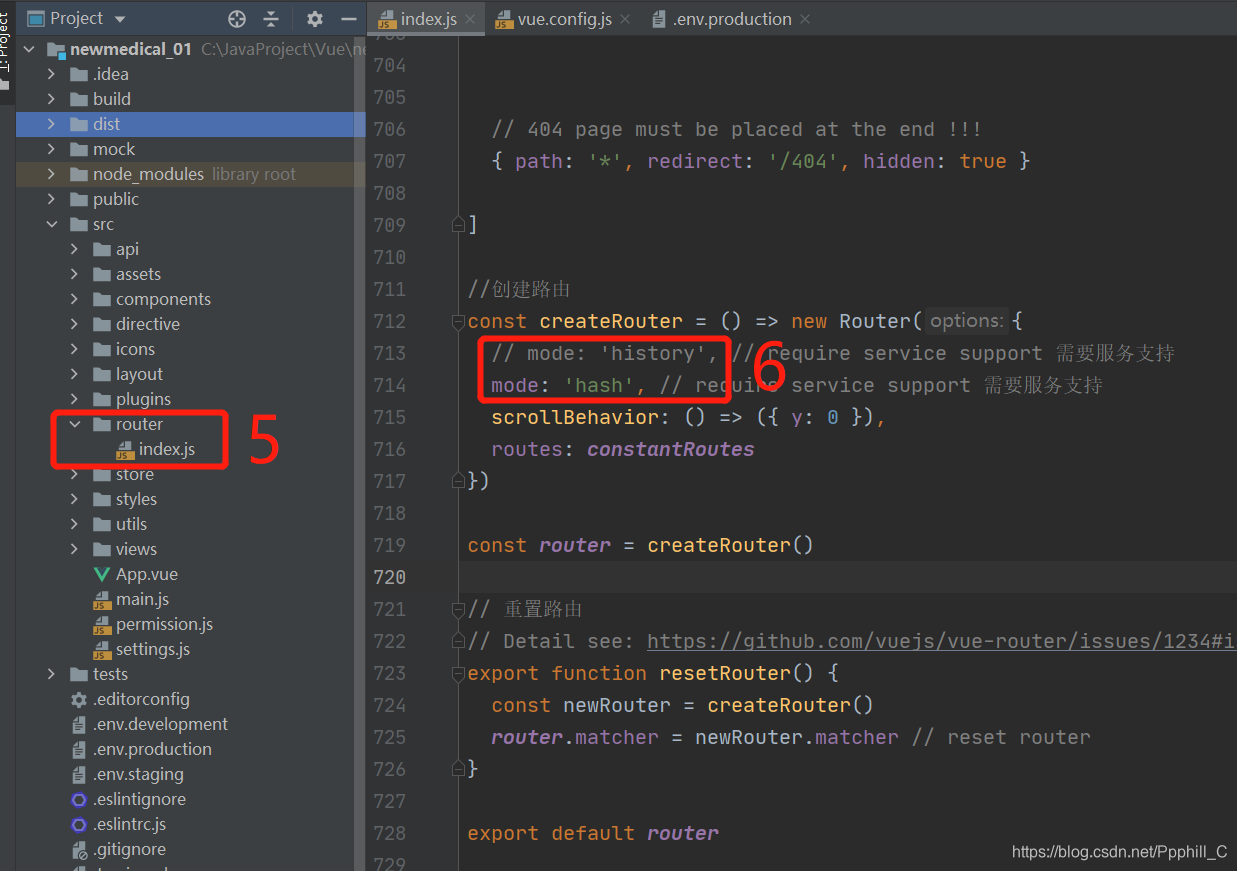The width and height of the screenshot is (1237, 871).
Task: Select the views folder
Action: [x=136, y=549]
